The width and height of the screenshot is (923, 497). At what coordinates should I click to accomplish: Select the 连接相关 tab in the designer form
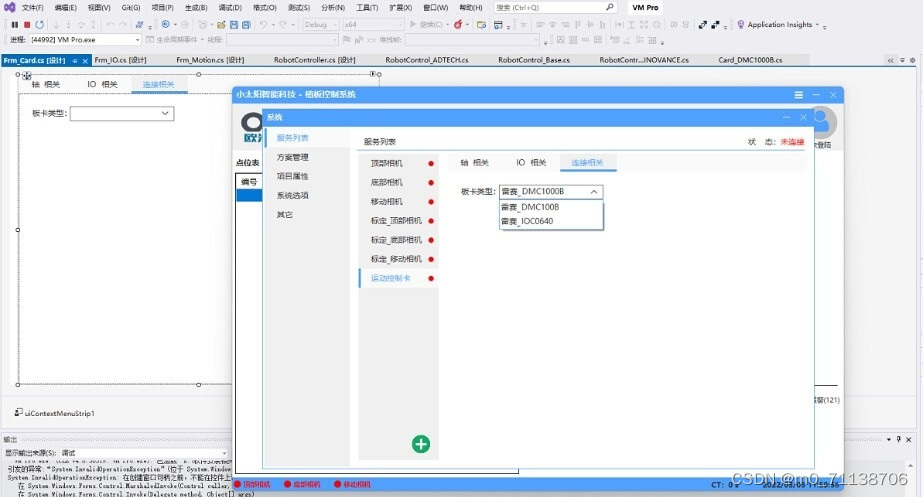[158, 85]
